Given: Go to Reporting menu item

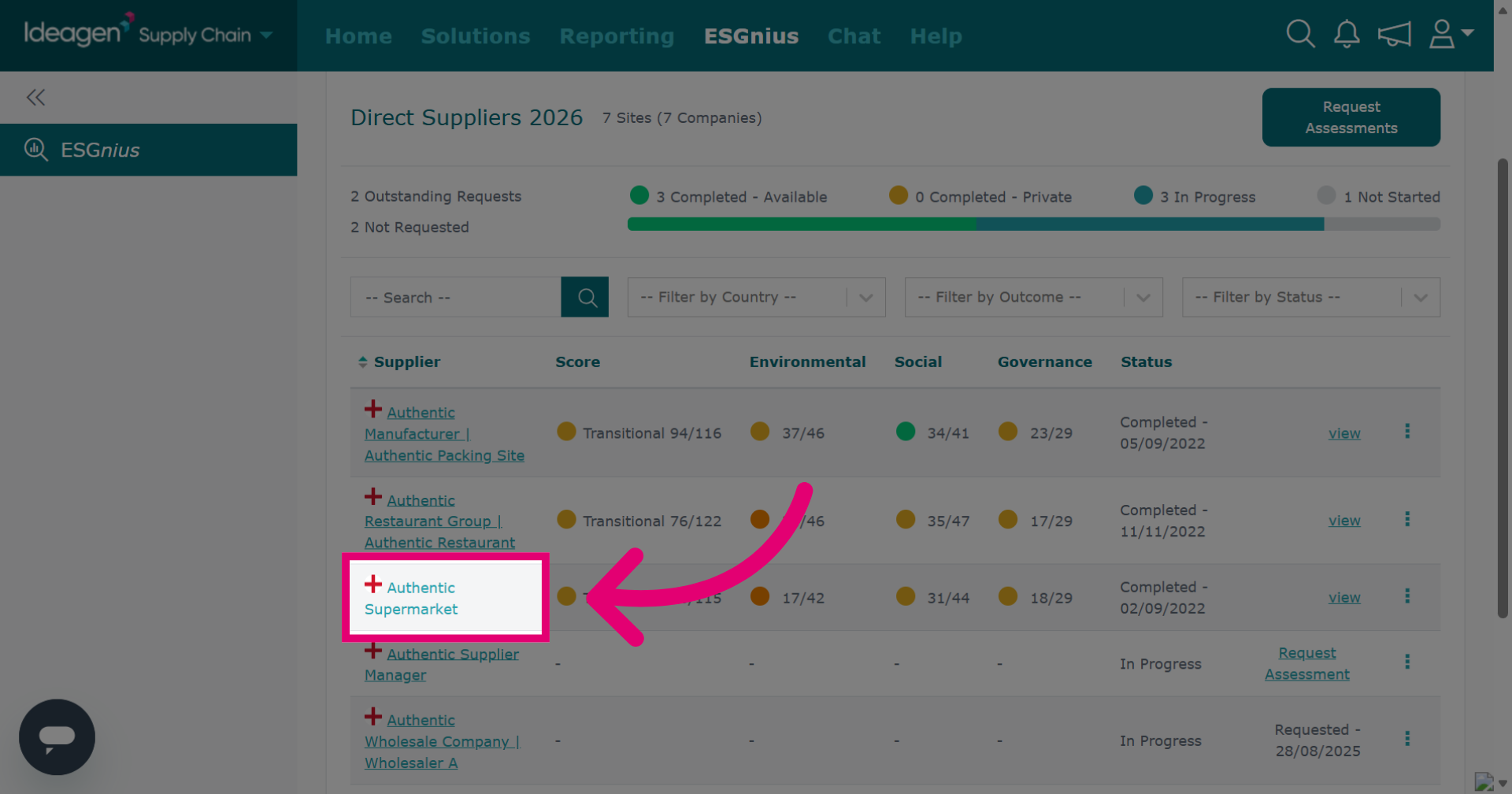Looking at the screenshot, I should 617,36.
